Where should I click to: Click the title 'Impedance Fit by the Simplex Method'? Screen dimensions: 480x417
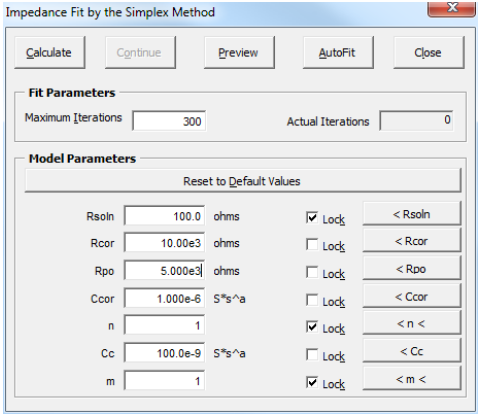[x=110, y=13]
